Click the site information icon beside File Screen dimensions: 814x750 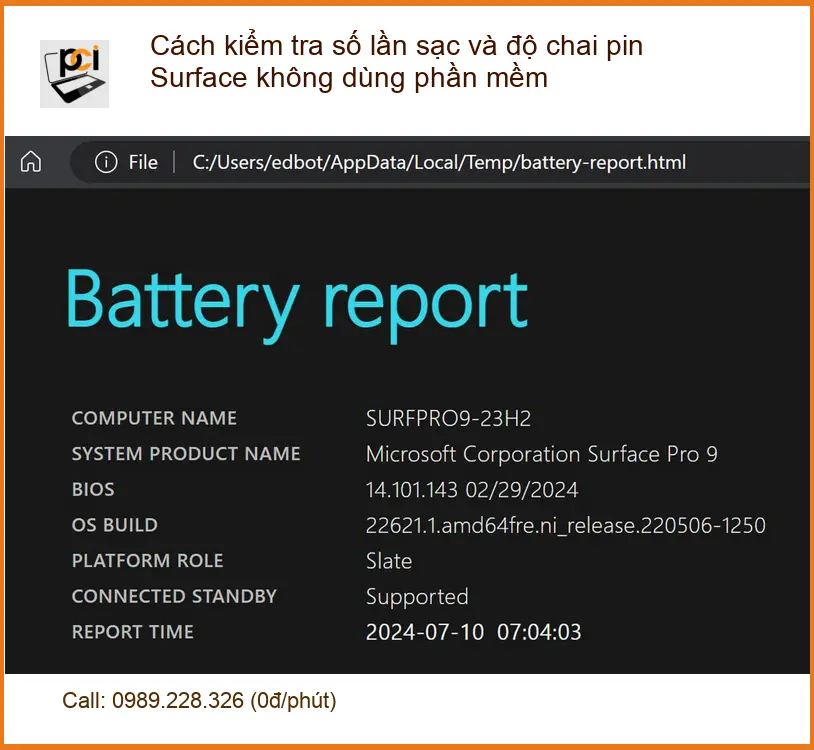pos(106,162)
